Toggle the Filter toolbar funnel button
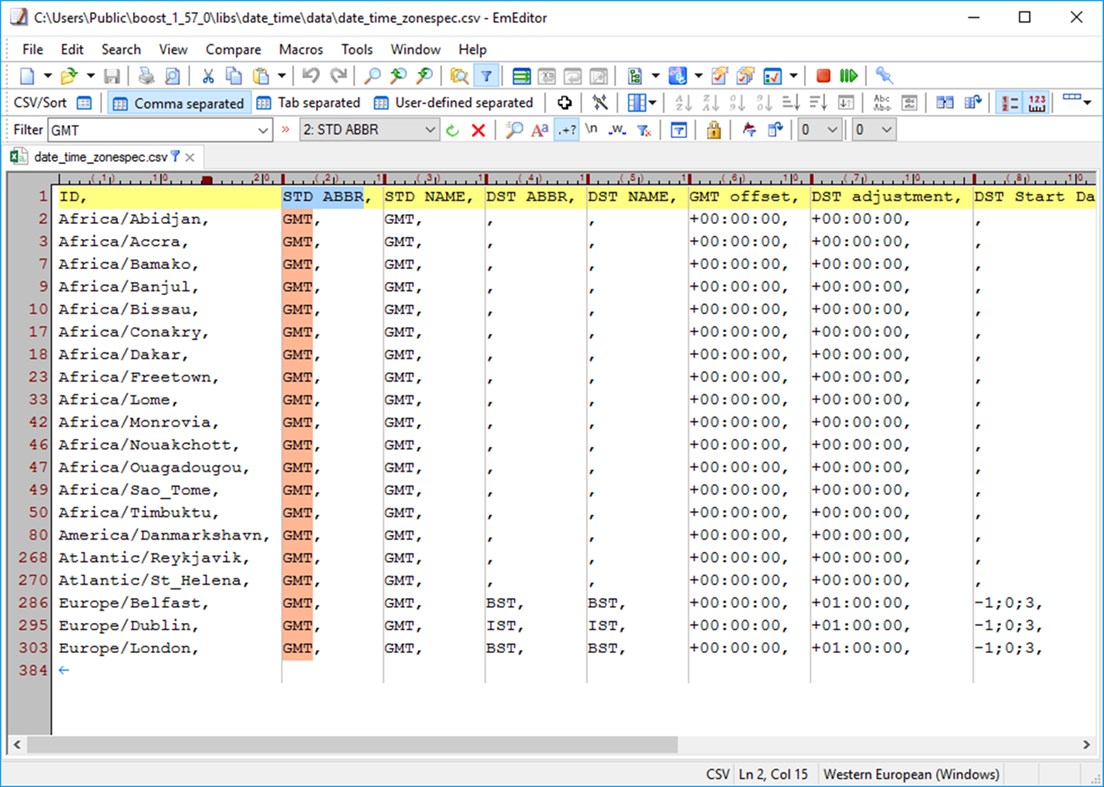This screenshot has width=1104, height=787. point(486,75)
